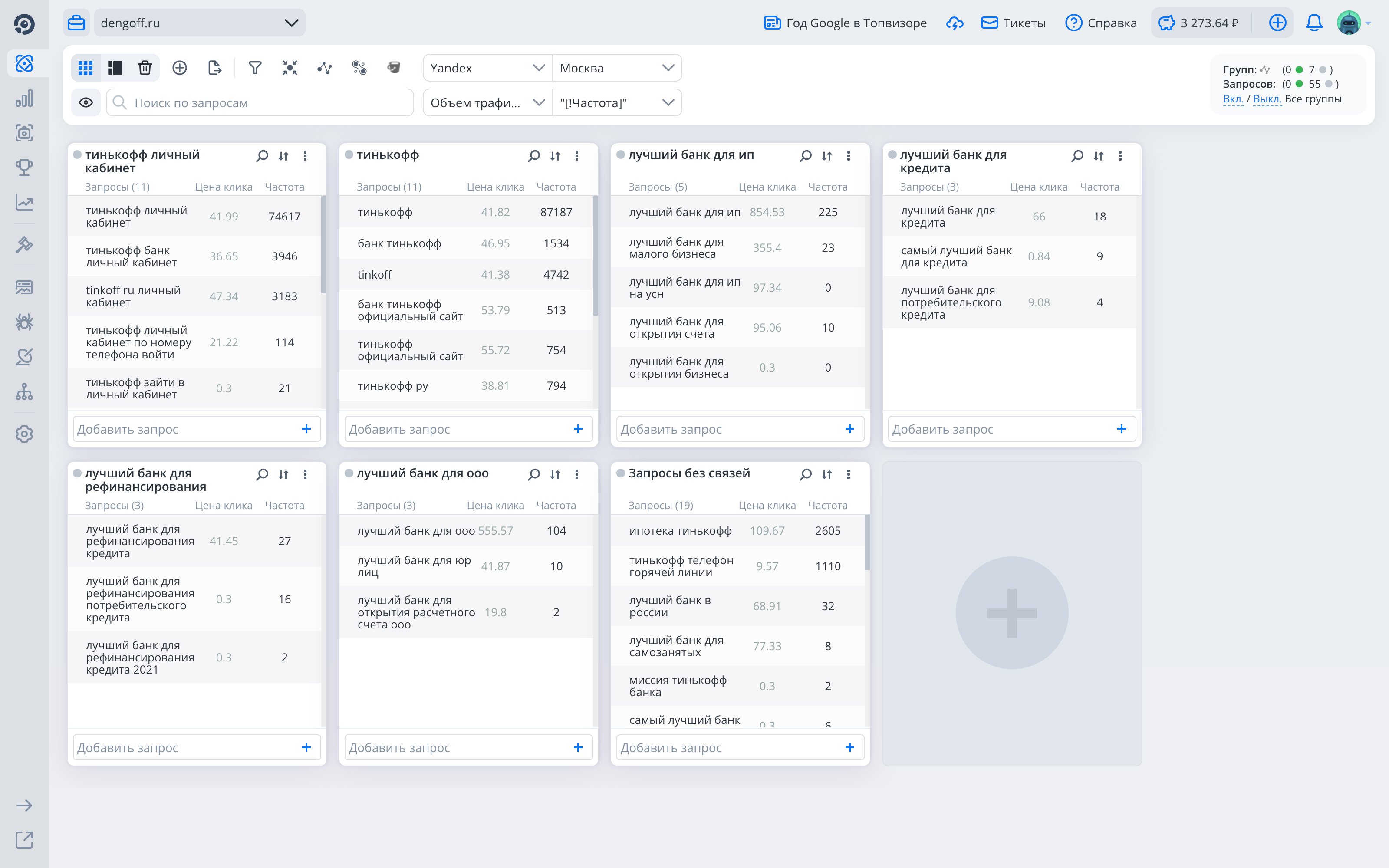Click the cloud sync icon in header

click(955, 23)
